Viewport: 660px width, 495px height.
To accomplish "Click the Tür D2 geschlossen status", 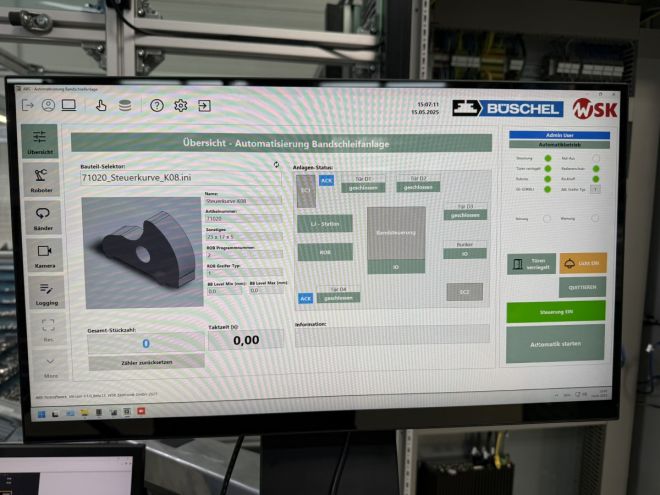I will [418, 187].
